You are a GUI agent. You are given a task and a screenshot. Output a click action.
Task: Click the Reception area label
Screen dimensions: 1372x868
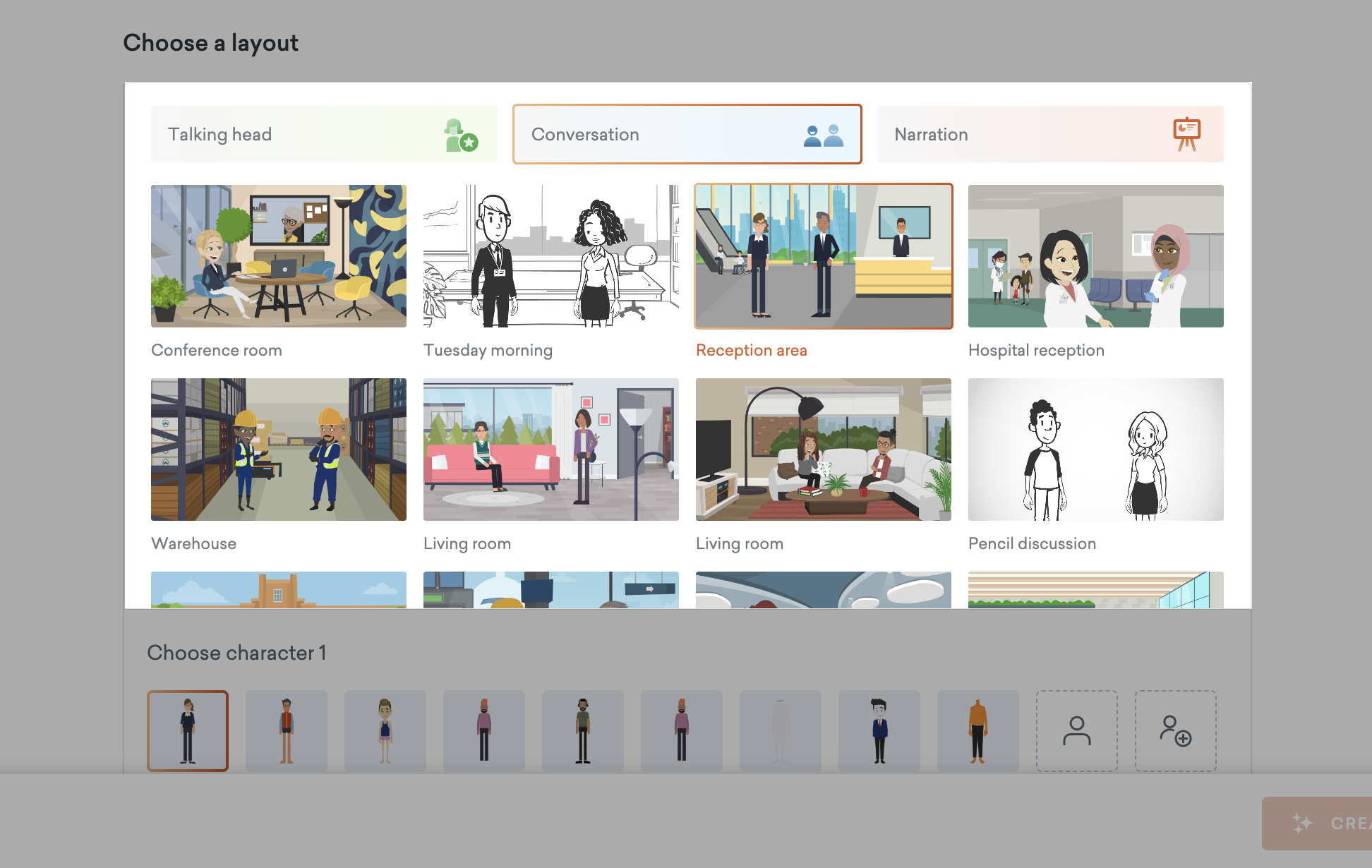[x=751, y=350]
